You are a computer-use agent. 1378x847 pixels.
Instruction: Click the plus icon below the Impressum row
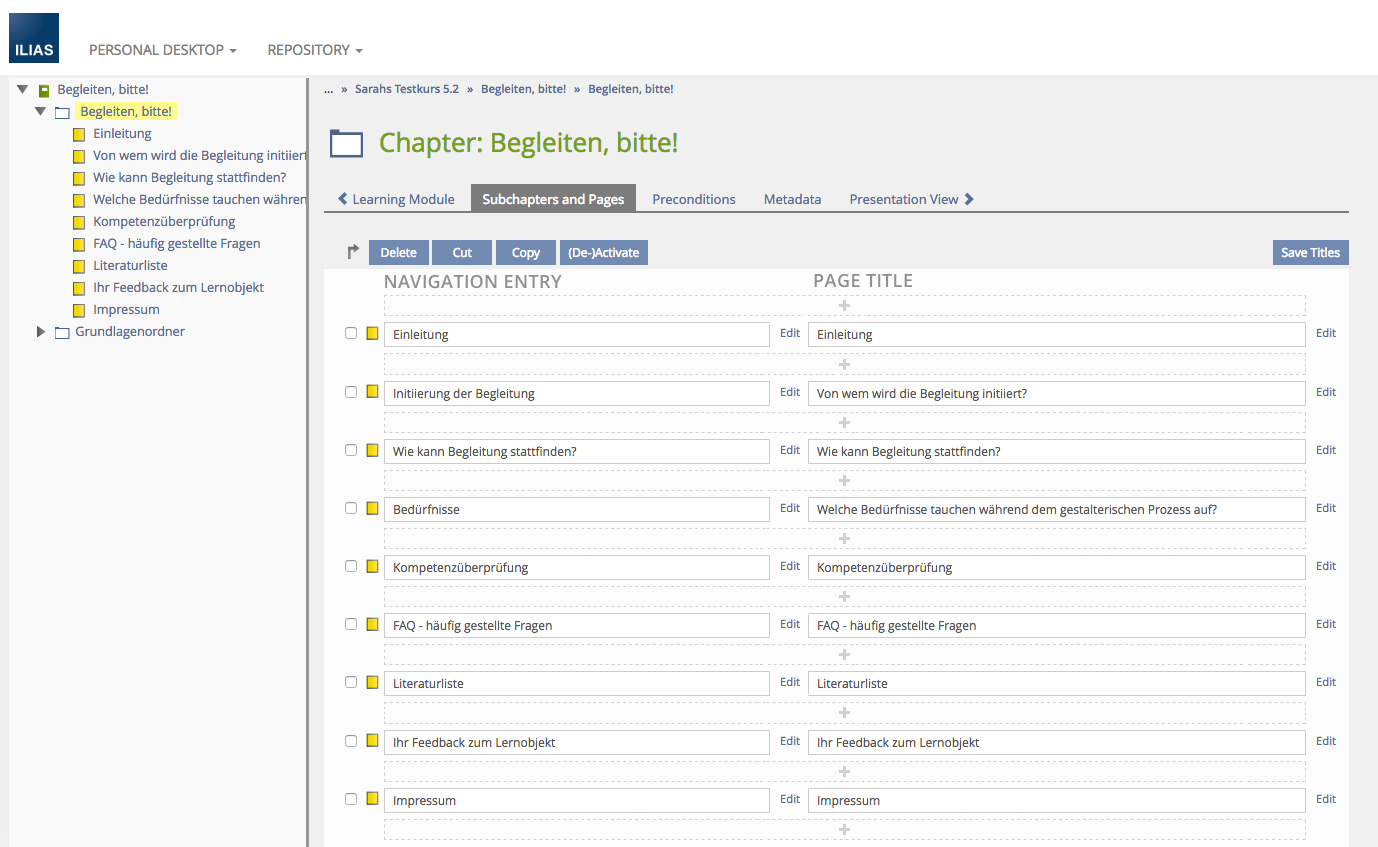point(844,829)
